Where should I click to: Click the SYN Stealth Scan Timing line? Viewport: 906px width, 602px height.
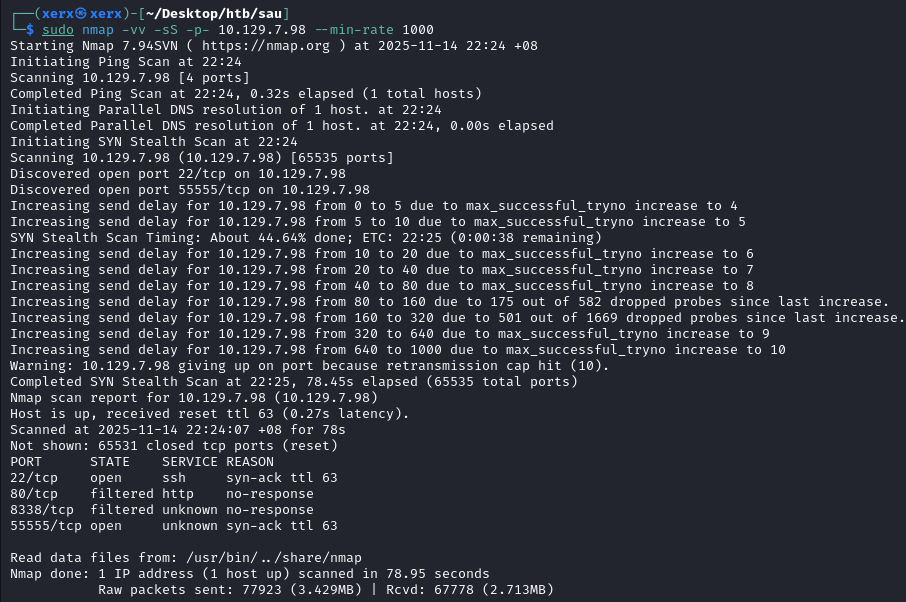point(306,238)
